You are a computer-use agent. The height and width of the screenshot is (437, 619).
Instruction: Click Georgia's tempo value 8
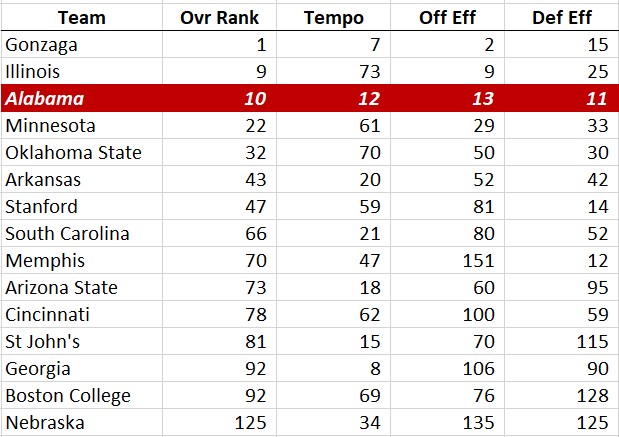pyautogui.click(x=333, y=368)
